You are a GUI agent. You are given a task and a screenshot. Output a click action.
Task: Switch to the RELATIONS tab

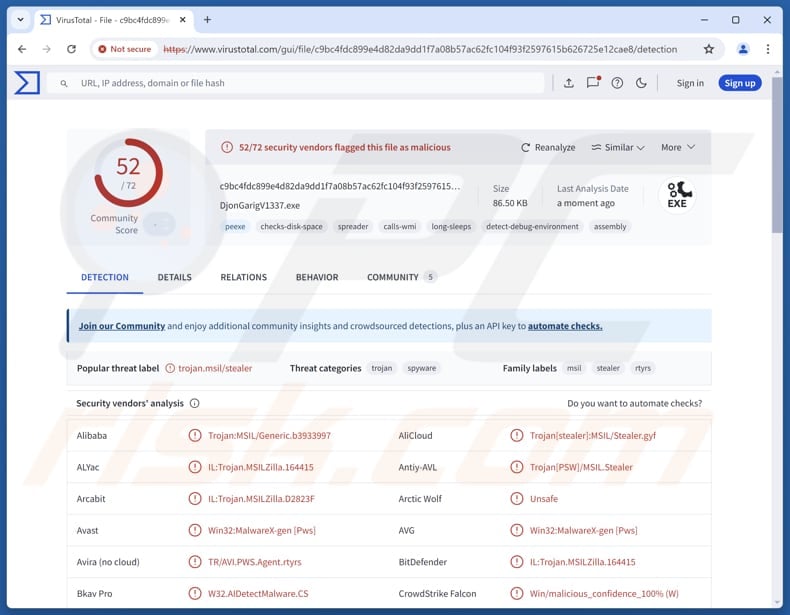click(x=243, y=277)
